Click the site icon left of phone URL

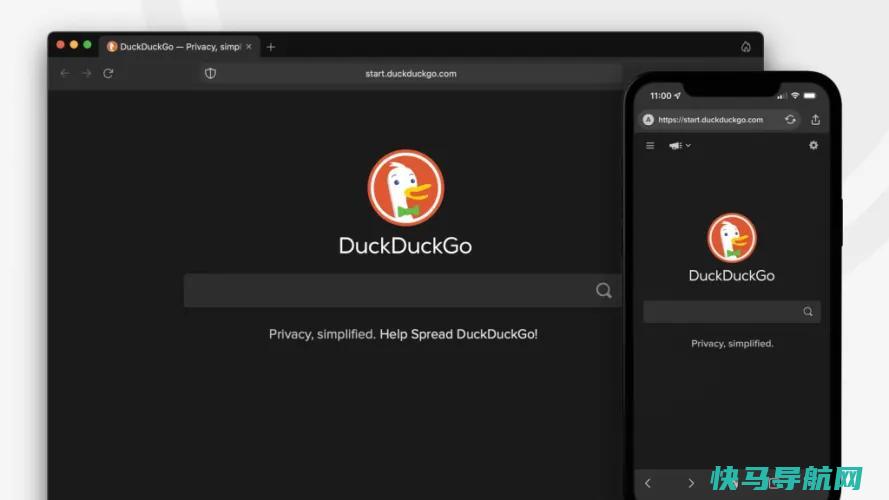(x=648, y=120)
